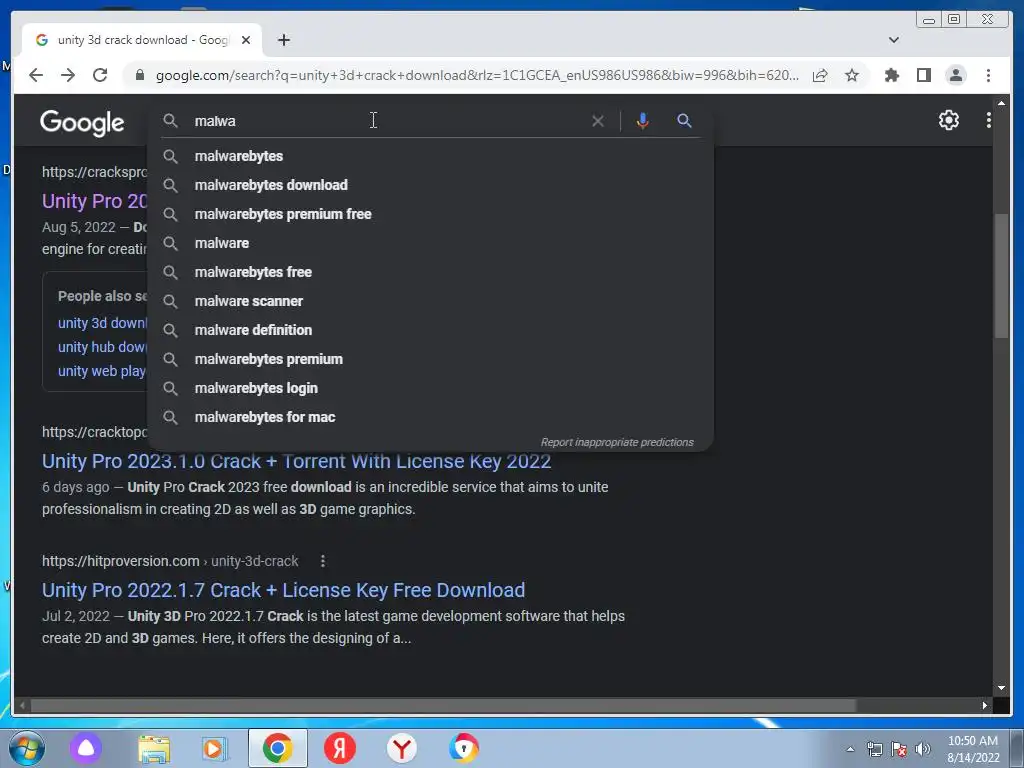The width and height of the screenshot is (1024, 768).
Task: Click the vertical scrollbar down arrow
Action: point(1001,688)
